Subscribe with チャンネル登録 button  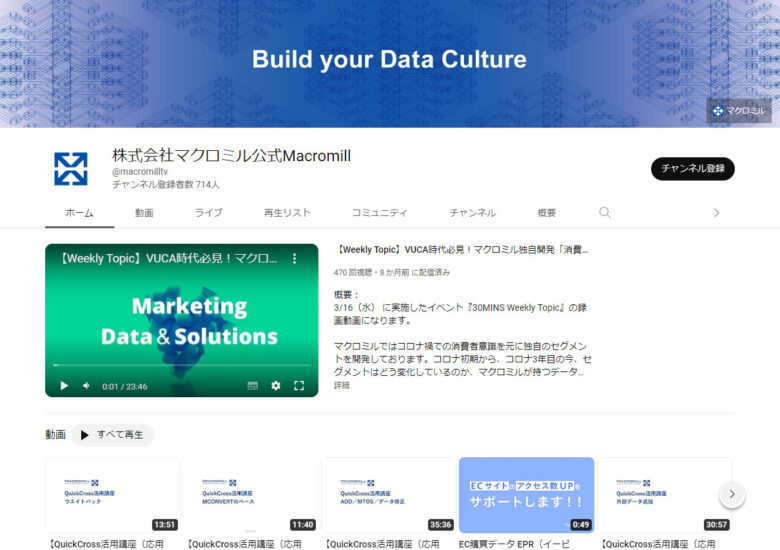click(x=692, y=169)
